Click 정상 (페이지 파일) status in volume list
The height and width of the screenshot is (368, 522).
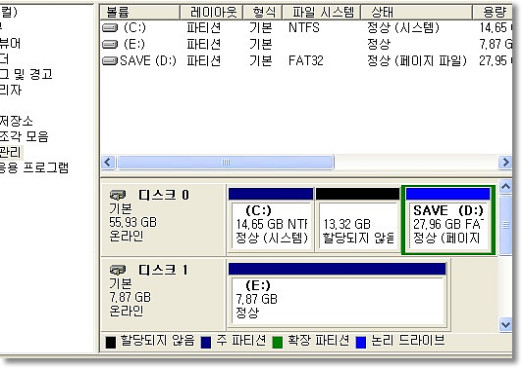[x=417, y=61]
